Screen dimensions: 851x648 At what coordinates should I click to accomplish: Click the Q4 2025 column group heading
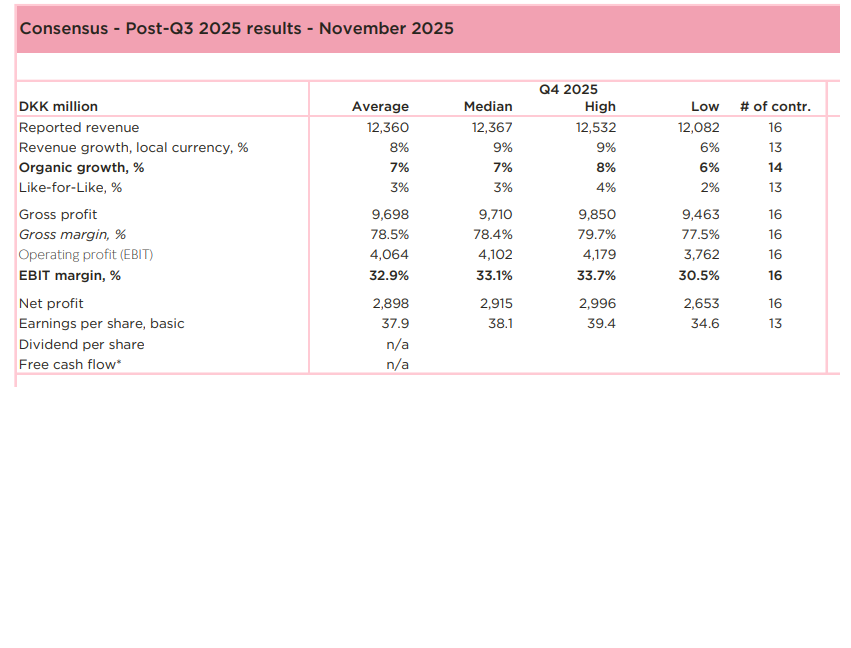[x=568, y=89]
